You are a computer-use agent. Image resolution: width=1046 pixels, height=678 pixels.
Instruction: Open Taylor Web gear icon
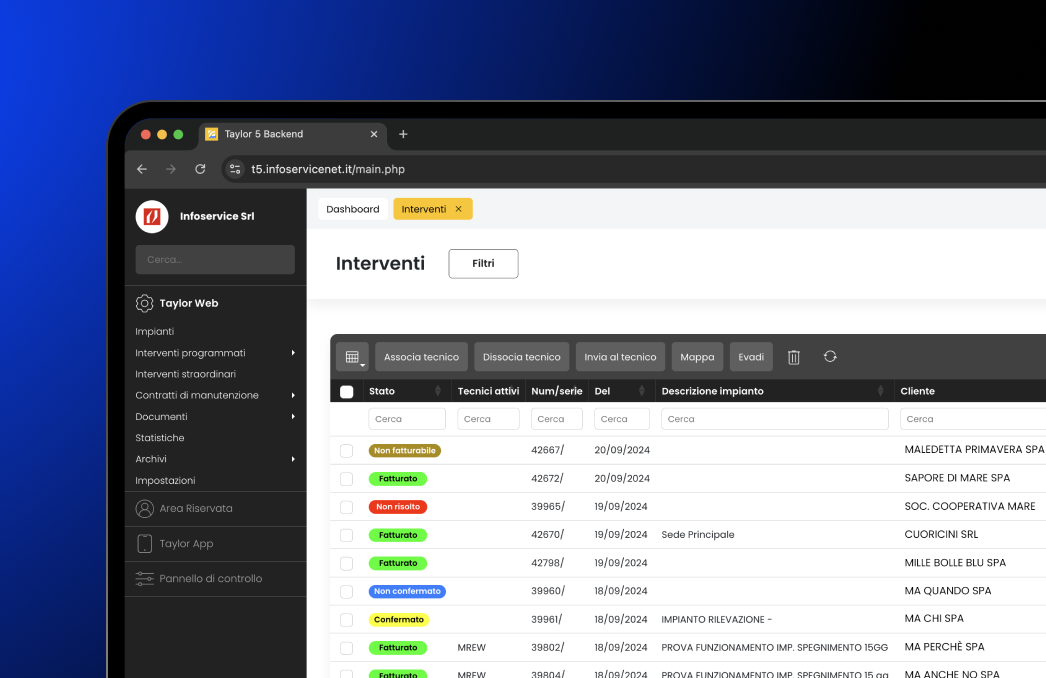pos(144,303)
